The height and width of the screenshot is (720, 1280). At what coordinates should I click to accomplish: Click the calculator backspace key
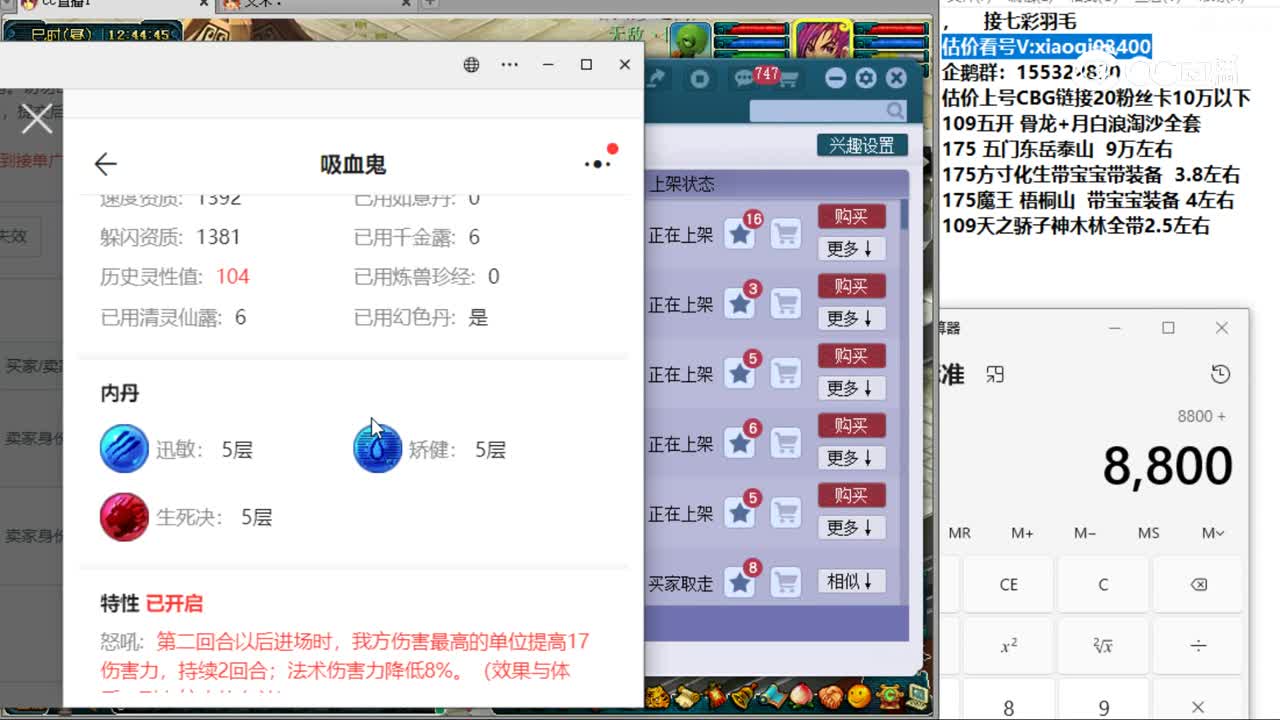(x=1198, y=585)
